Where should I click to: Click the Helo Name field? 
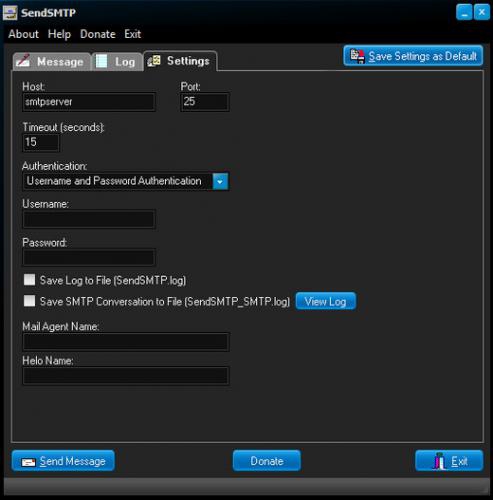pyautogui.click(x=126, y=376)
